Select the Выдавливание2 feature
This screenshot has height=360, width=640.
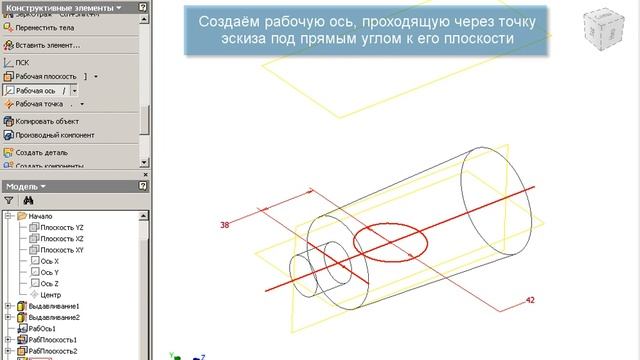(x=48, y=318)
